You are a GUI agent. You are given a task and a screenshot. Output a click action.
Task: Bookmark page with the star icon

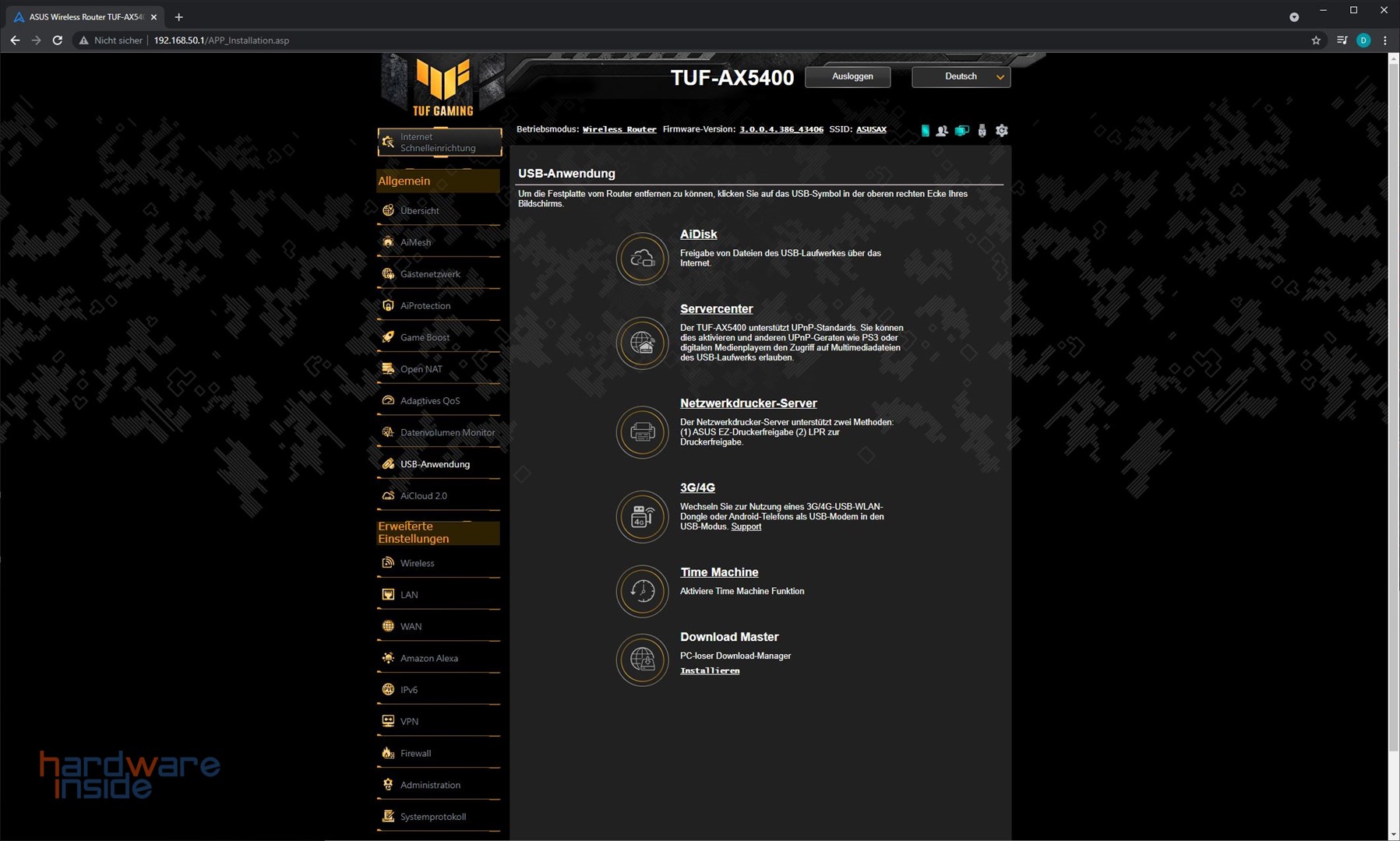[x=1316, y=40]
